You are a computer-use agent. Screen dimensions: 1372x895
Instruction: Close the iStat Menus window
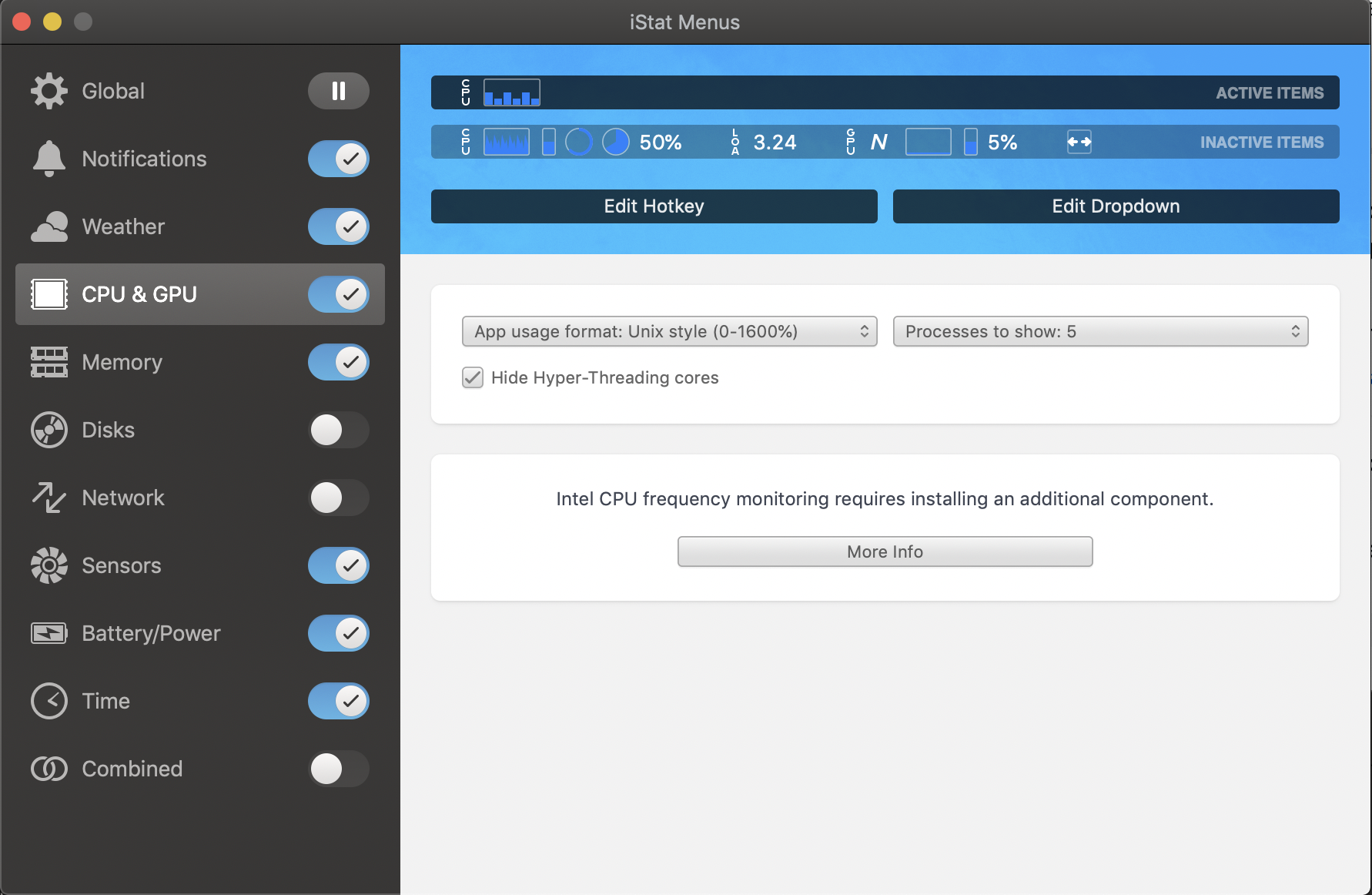click(x=22, y=22)
